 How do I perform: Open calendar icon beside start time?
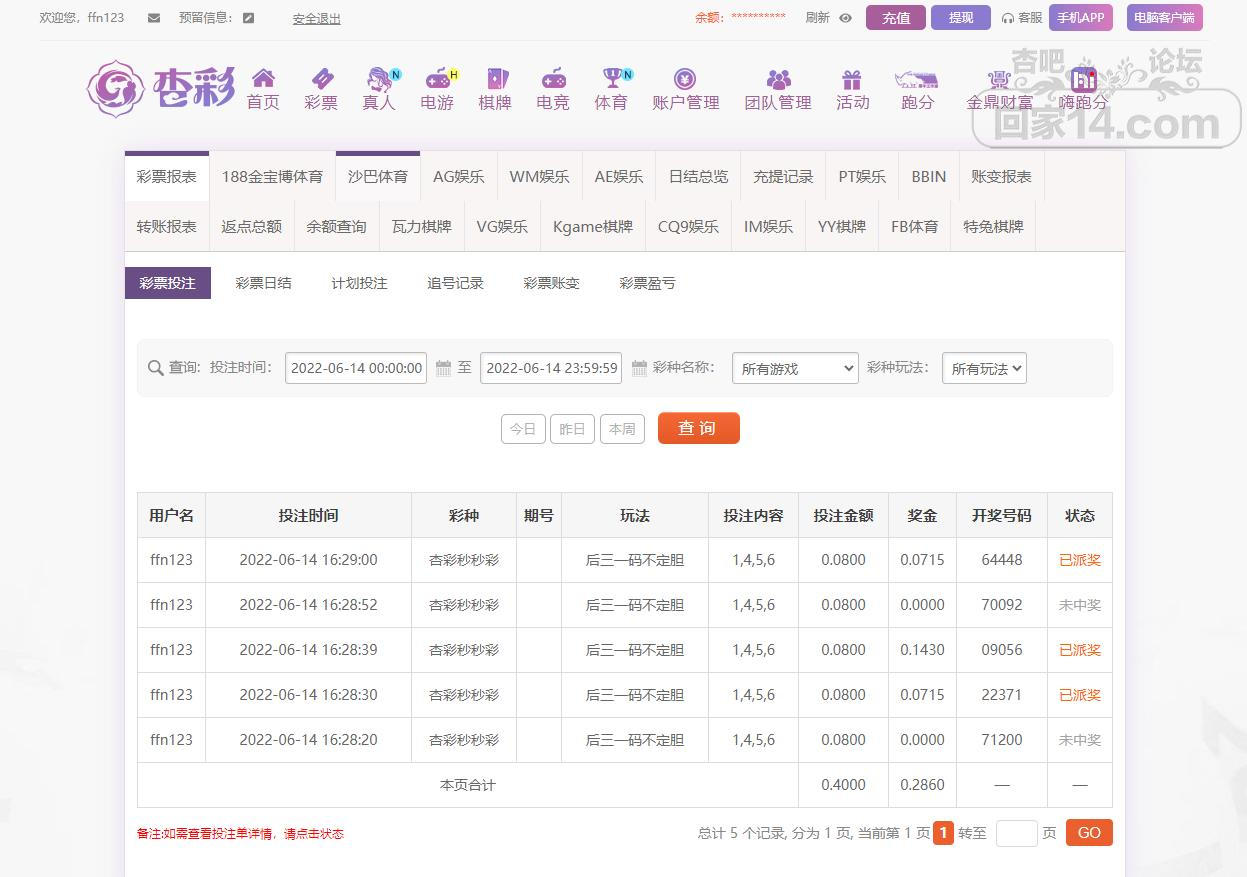(444, 369)
